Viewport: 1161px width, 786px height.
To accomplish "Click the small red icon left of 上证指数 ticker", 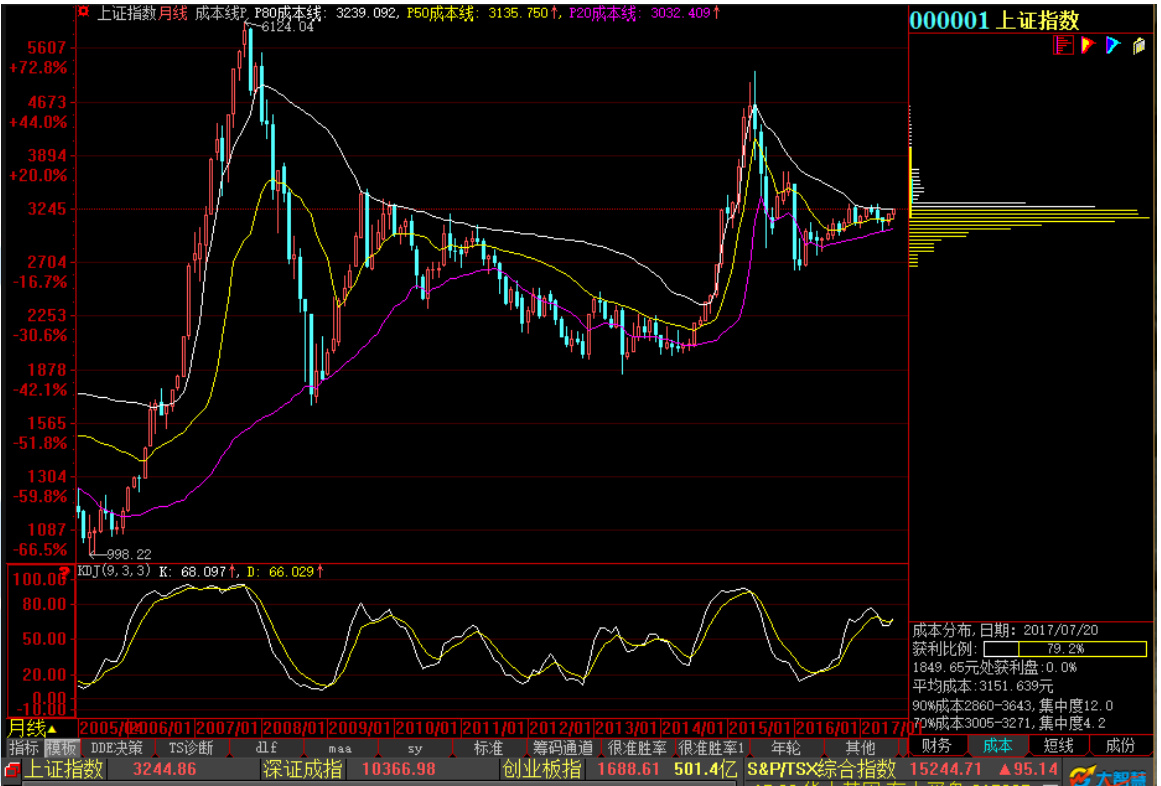I will point(11,770).
